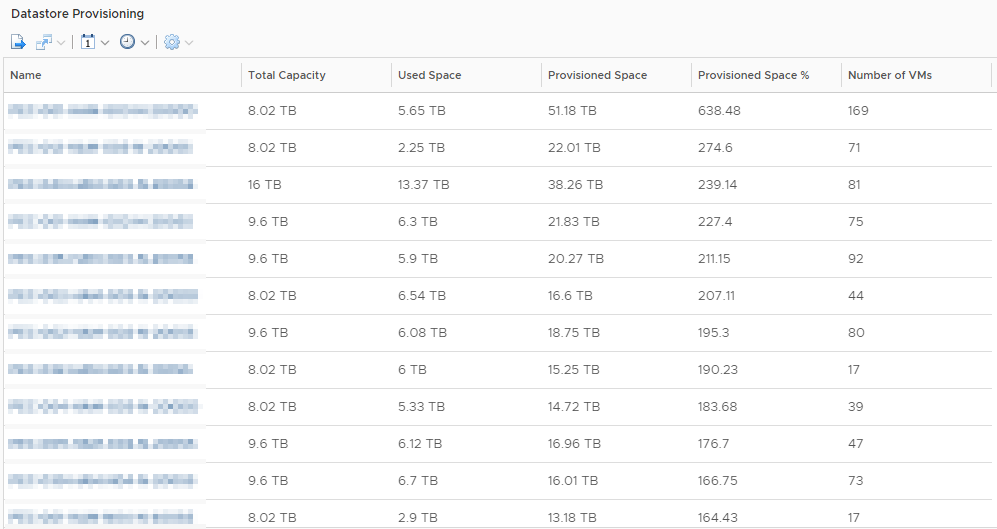Select the row with 638.48 provisioned percent
Screen dimensions: 997x529
[x=719, y=111]
